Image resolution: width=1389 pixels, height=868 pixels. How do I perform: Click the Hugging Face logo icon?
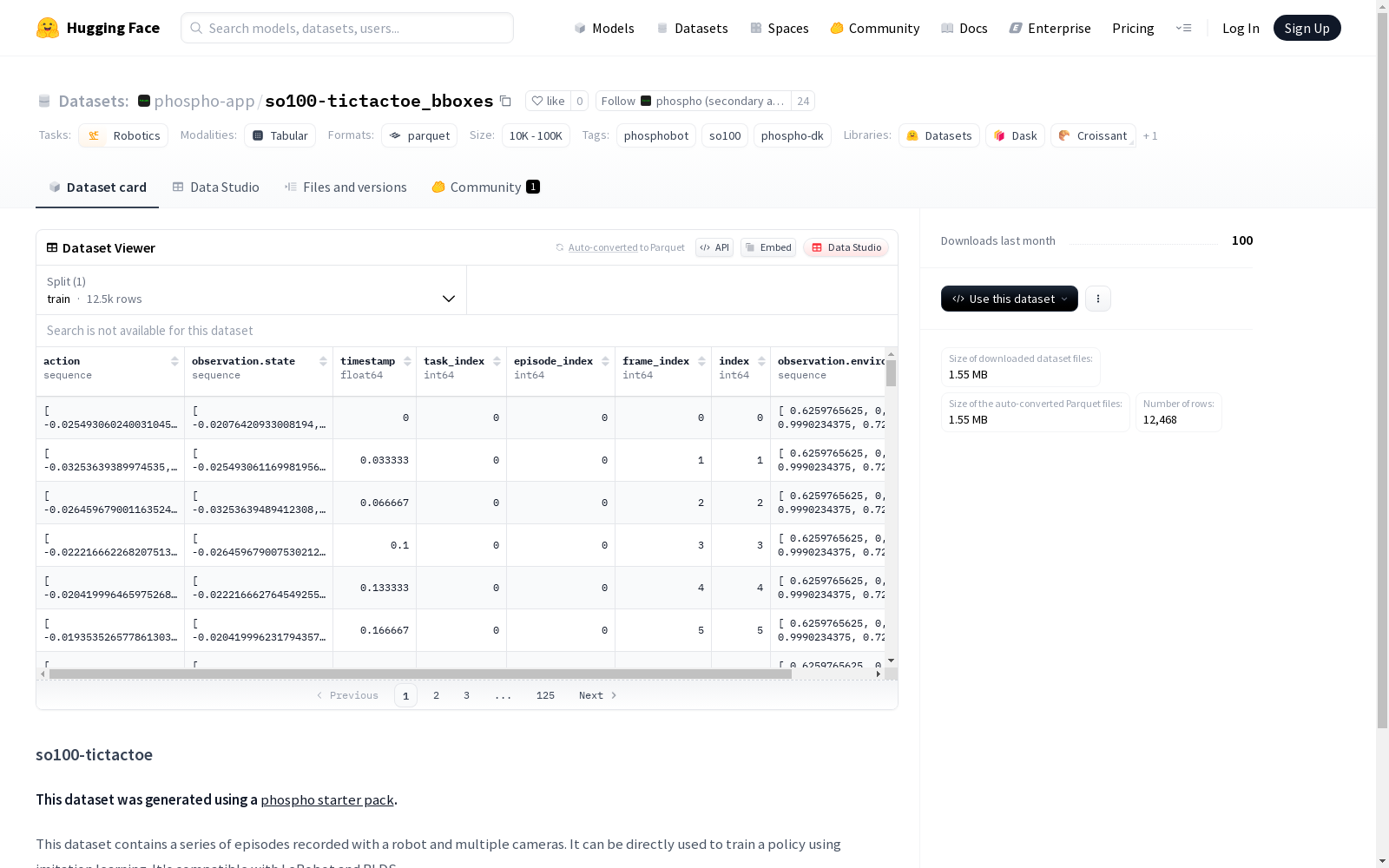48,28
